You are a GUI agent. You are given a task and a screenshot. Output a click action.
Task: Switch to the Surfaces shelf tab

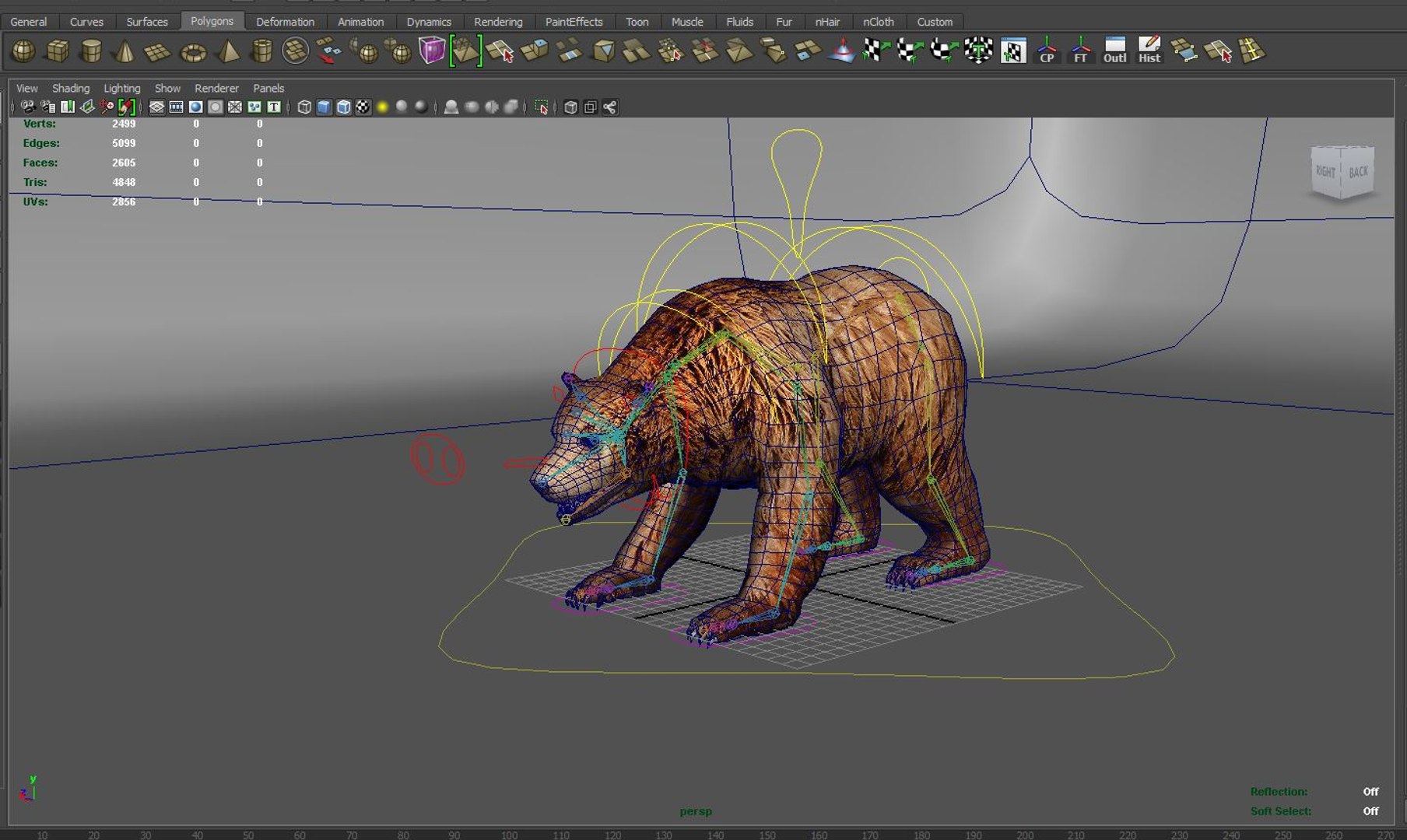tap(147, 22)
